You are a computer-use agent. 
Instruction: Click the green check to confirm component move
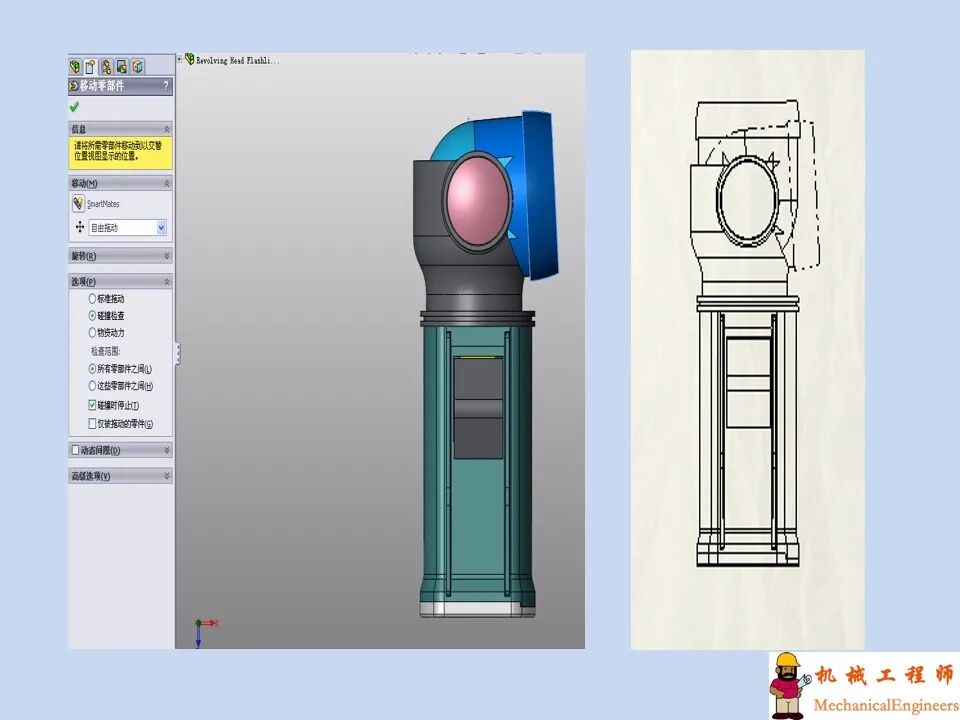click(74, 107)
